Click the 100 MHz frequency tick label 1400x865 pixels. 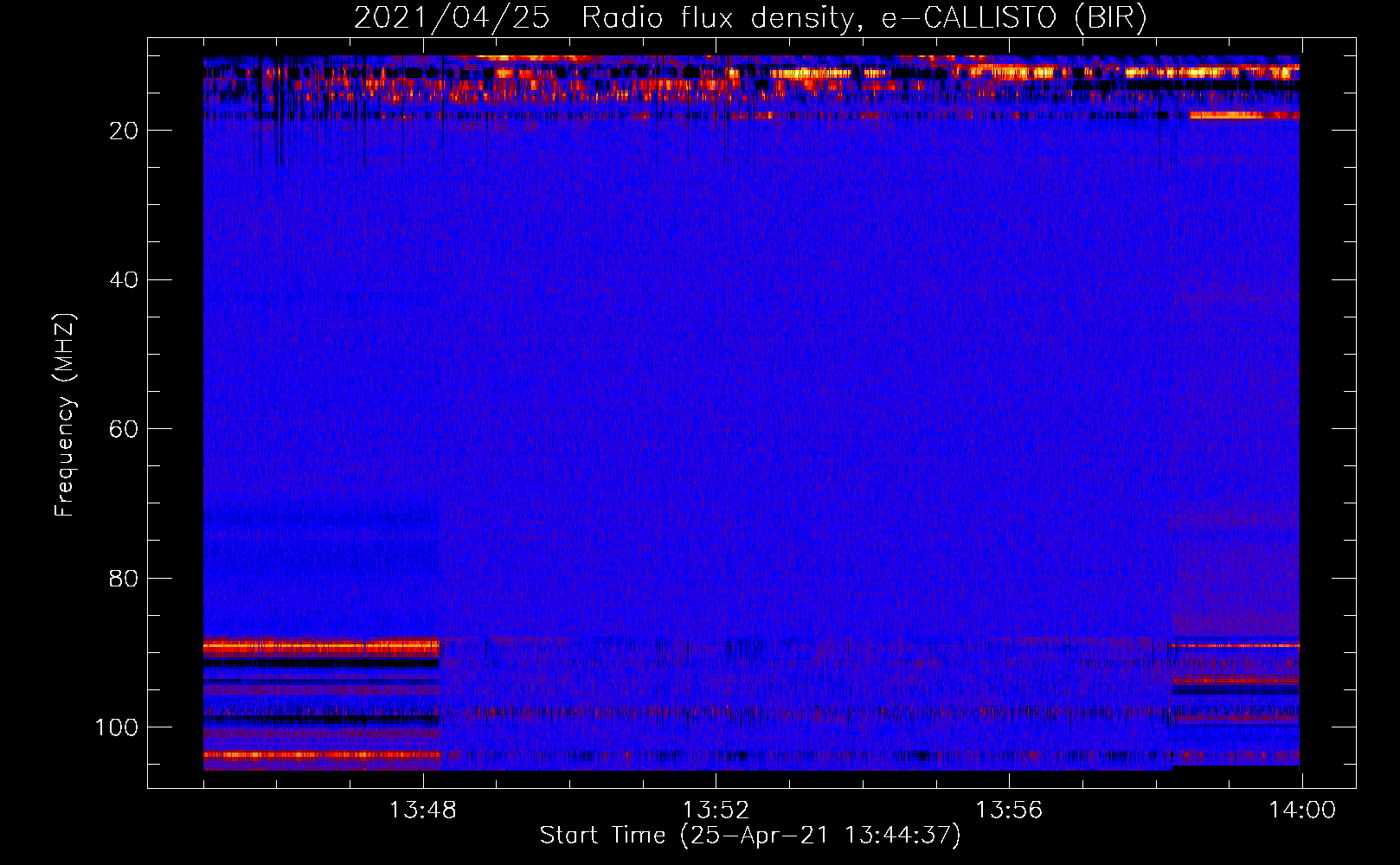click(117, 727)
